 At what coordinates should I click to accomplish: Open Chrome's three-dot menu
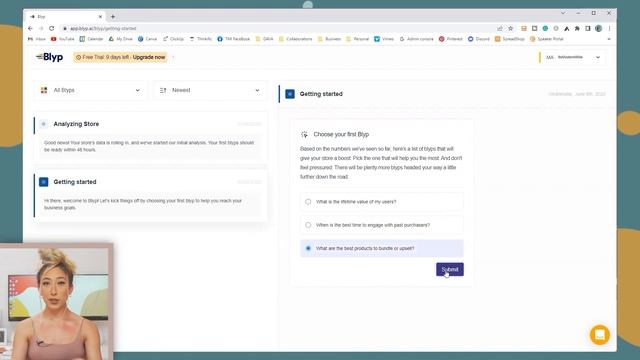coord(609,29)
